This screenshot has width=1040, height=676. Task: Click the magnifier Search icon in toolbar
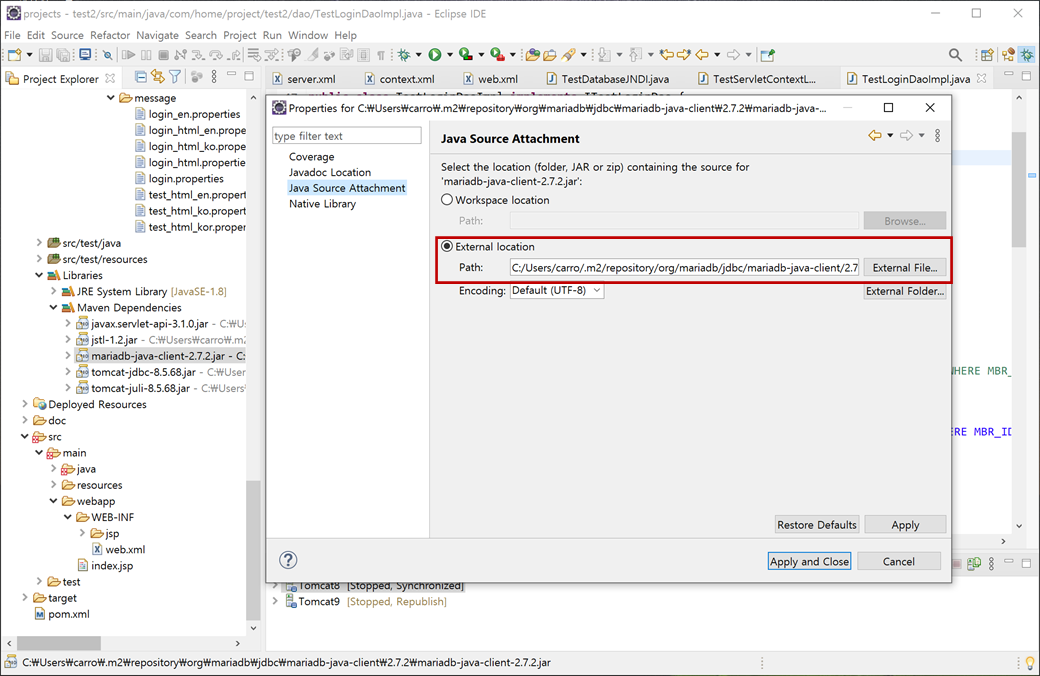[x=955, y=55]
